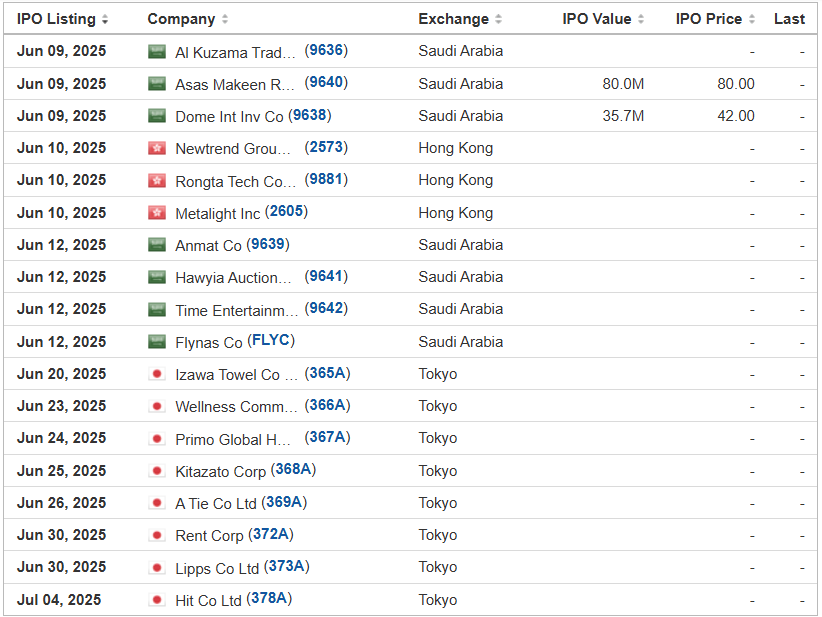Click Japan flag beside Lipps Co Ltd
This screenshot has height=617, width=822.
pyautogui.click(x=157, y=567)
